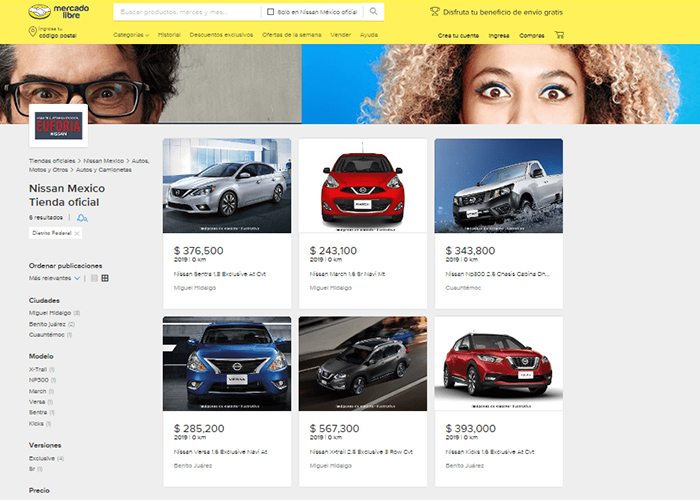The width and height of the screenshot is (700, 500).
Task: Open 'Nissan March 1.6 Sr Navi Mt' title
Action: pos(347,274)
